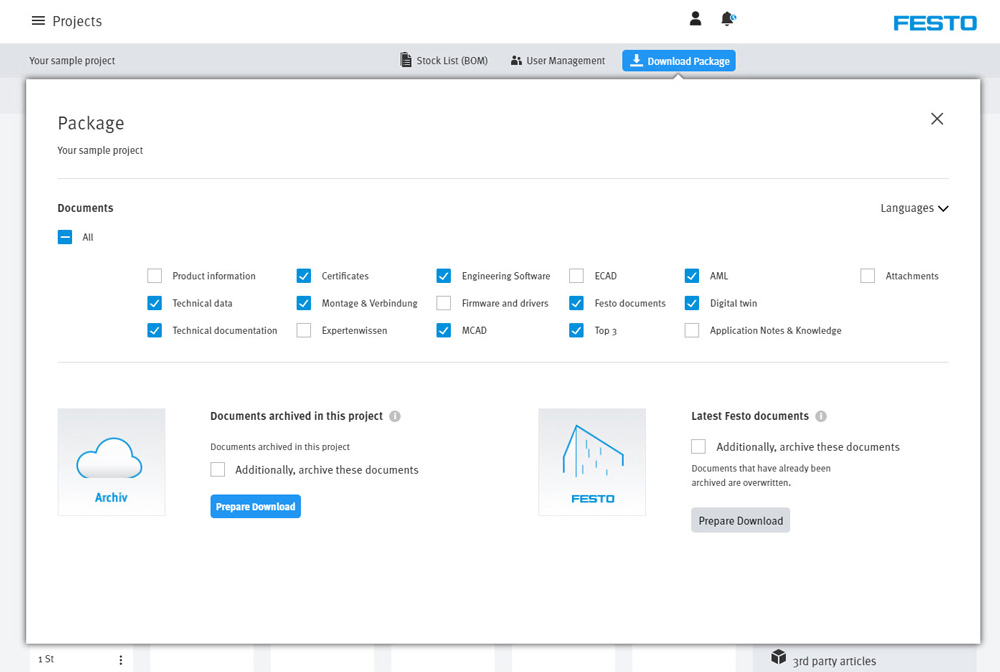Select the Archiv cloud thumbnail
The image size is (1000, 672).
pos(111,462)
